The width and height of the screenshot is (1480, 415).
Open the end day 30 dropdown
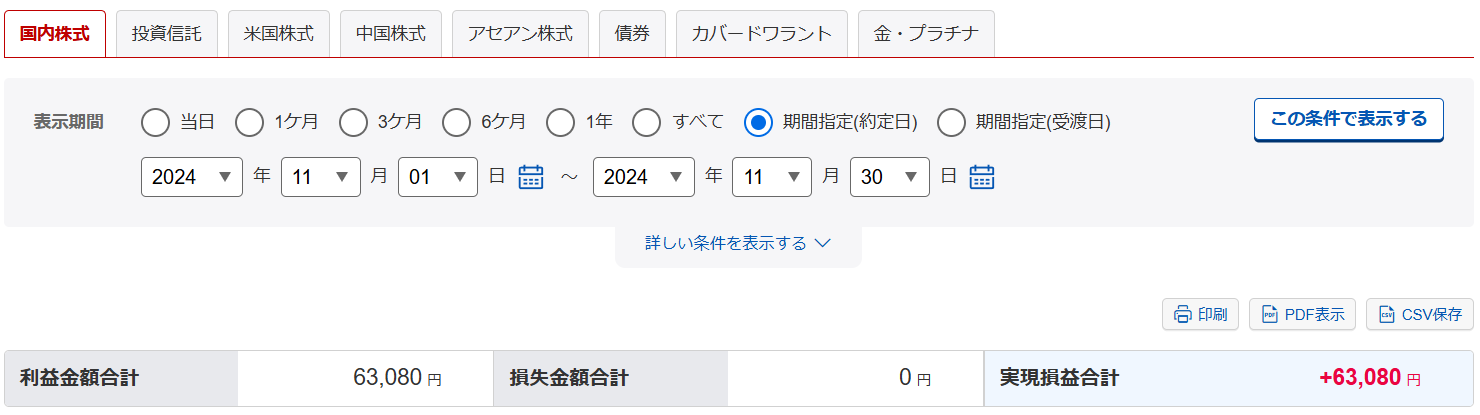coord(890,177)
